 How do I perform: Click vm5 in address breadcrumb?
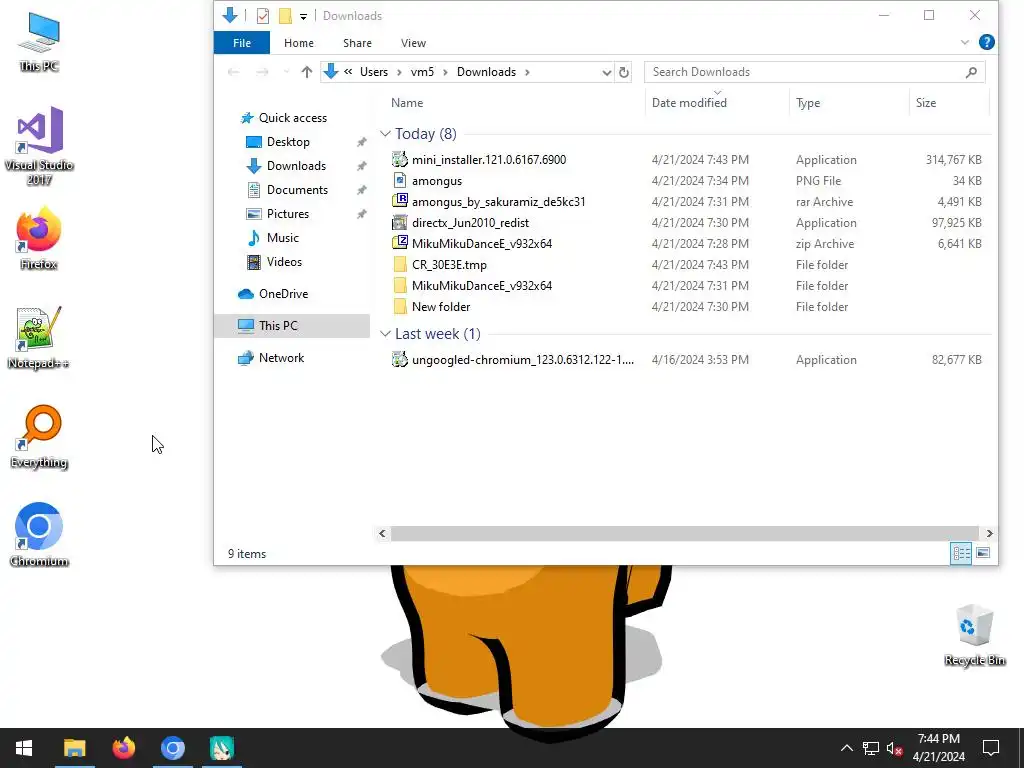point(422,72)
